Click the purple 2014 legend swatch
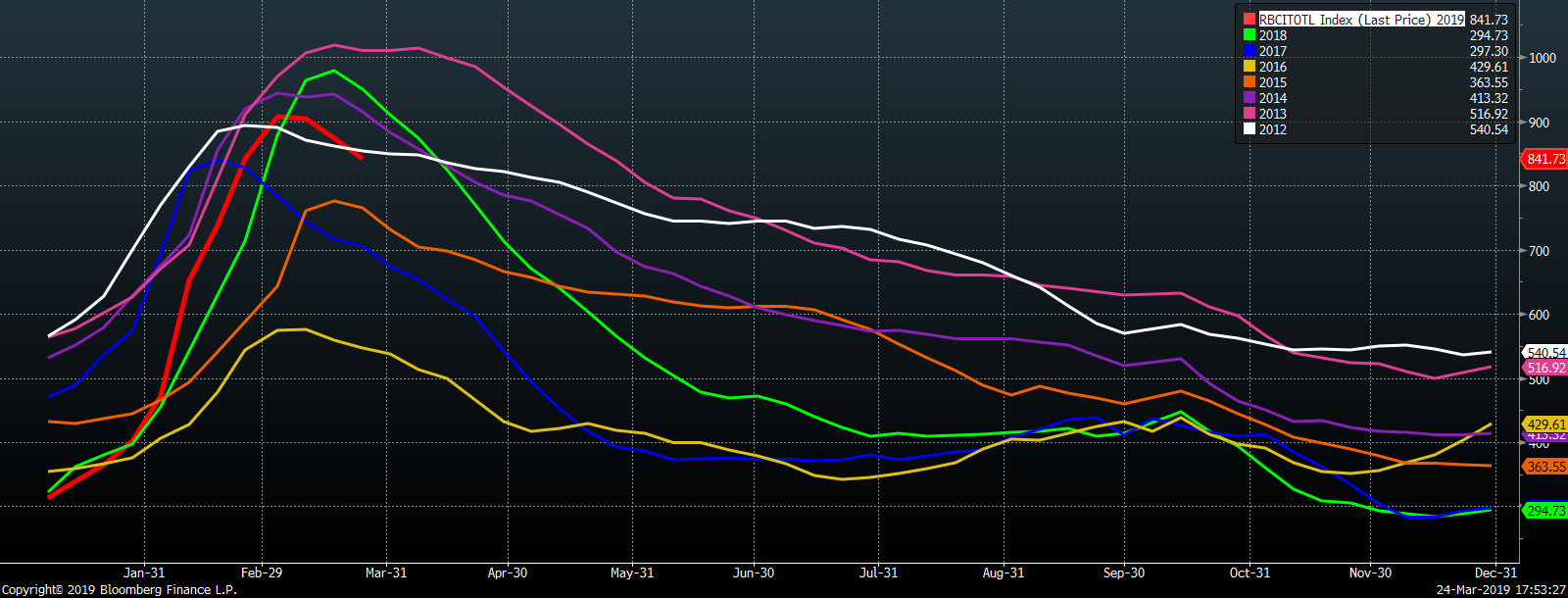This screenshot has height=598, width=1568. (1249, 98)
